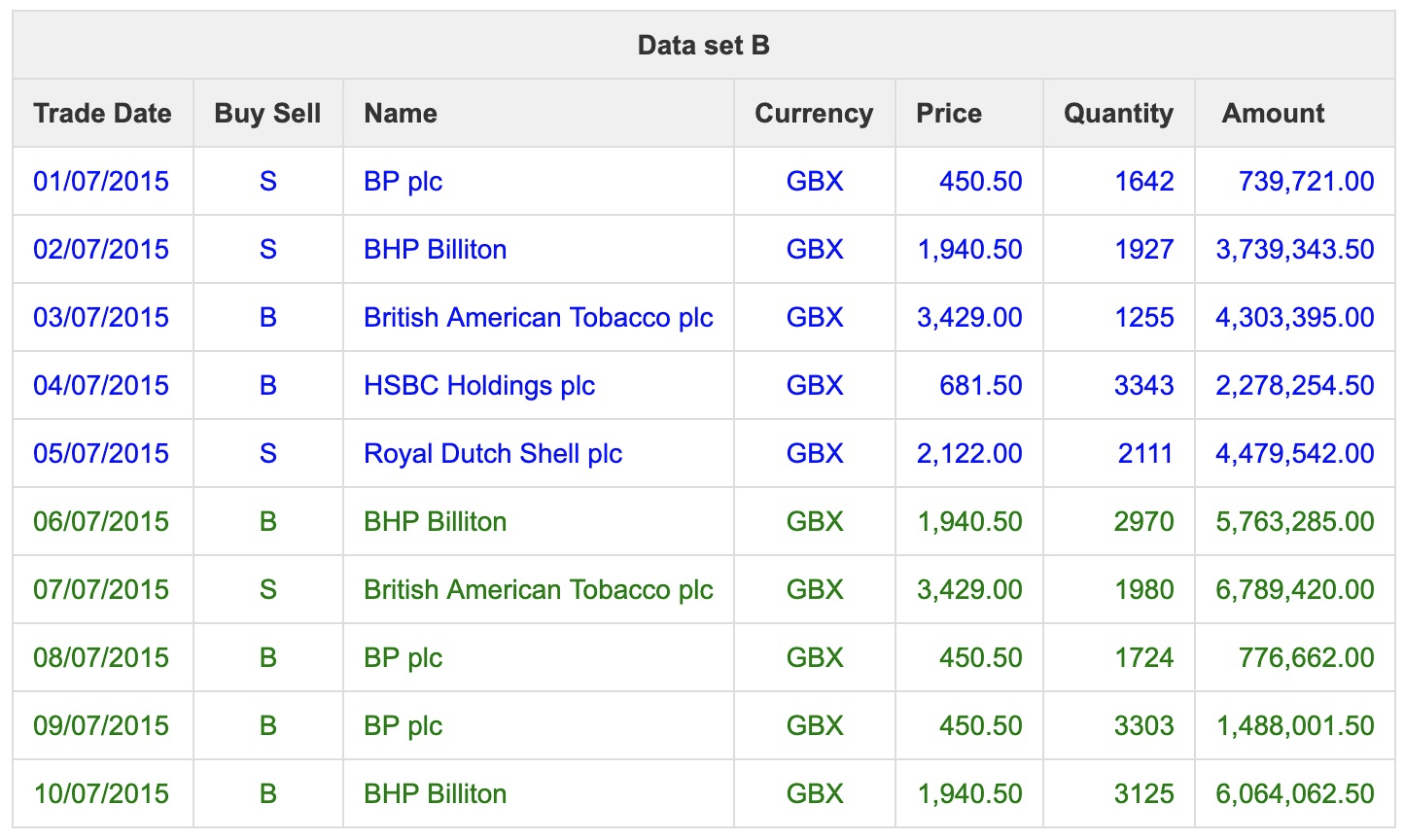The width and height of the screenshot is (1404, 840).
Task: Click BHP Billiton in the 06/07/2015 row
Action: click(x=436, y=522)
